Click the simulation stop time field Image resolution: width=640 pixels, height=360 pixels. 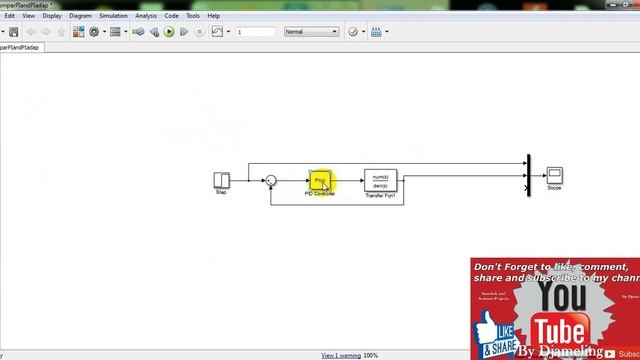pos(256,32)
